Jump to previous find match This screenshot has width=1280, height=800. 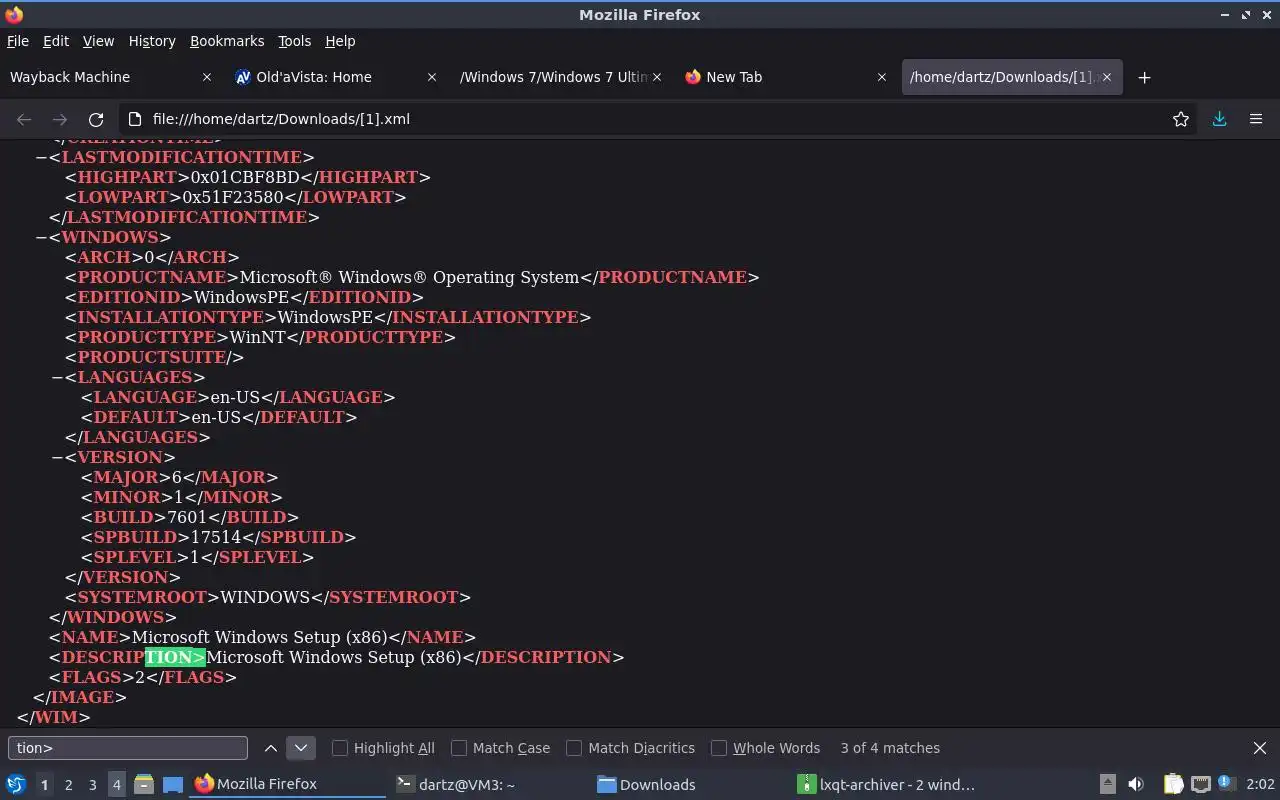click(x=271, y=748)
